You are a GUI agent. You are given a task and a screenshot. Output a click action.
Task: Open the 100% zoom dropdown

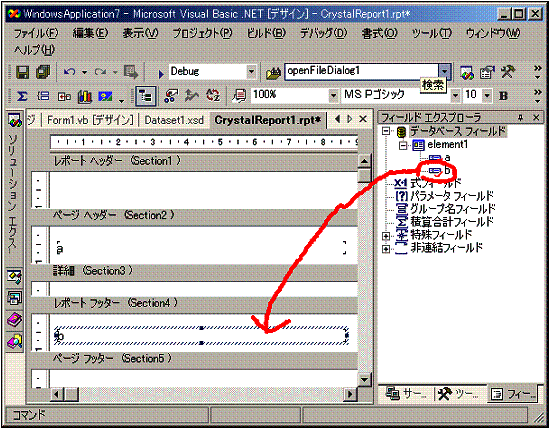click(333, 95)
